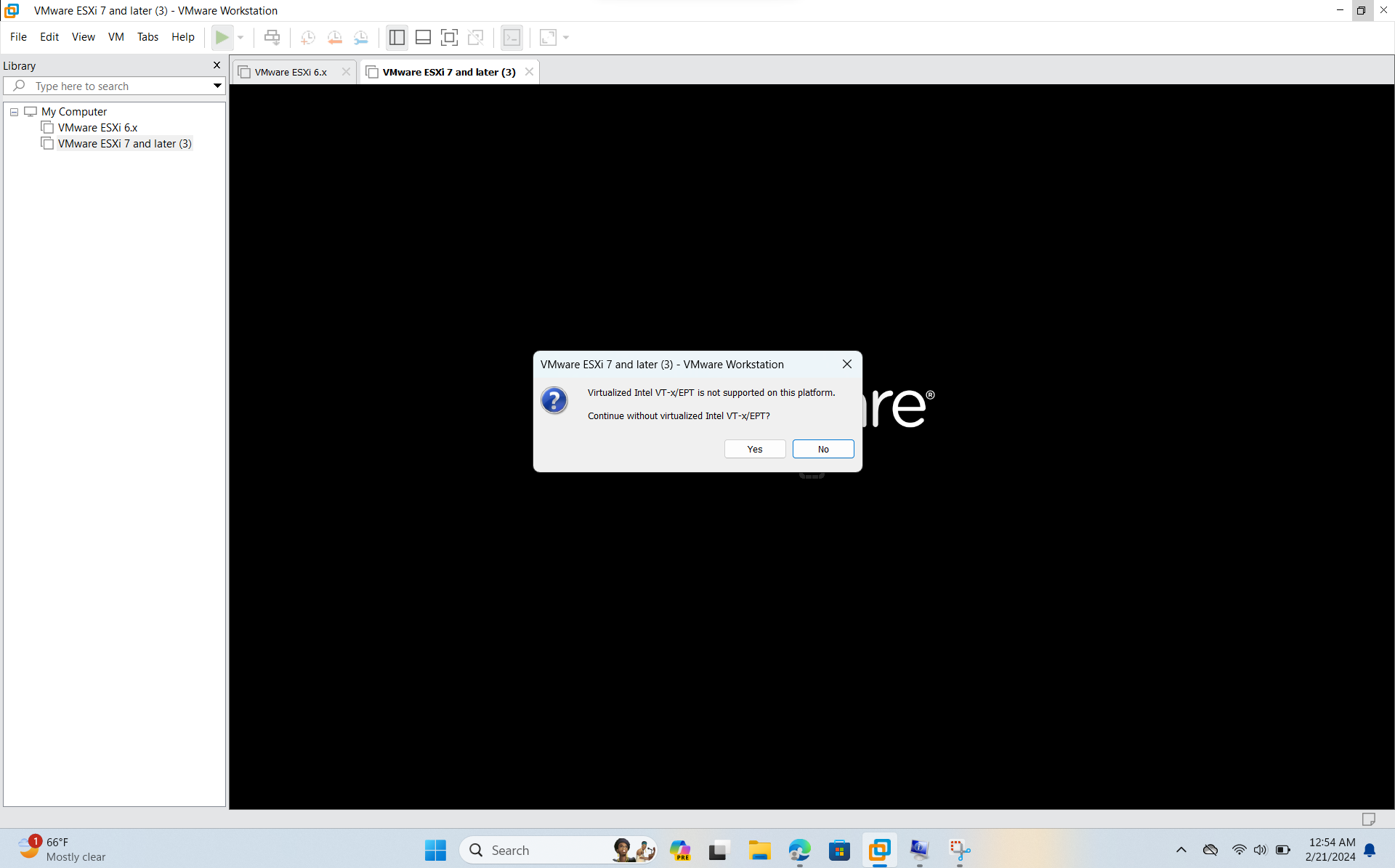Open the stretch guest dropdown arrow

pos(566,37)
